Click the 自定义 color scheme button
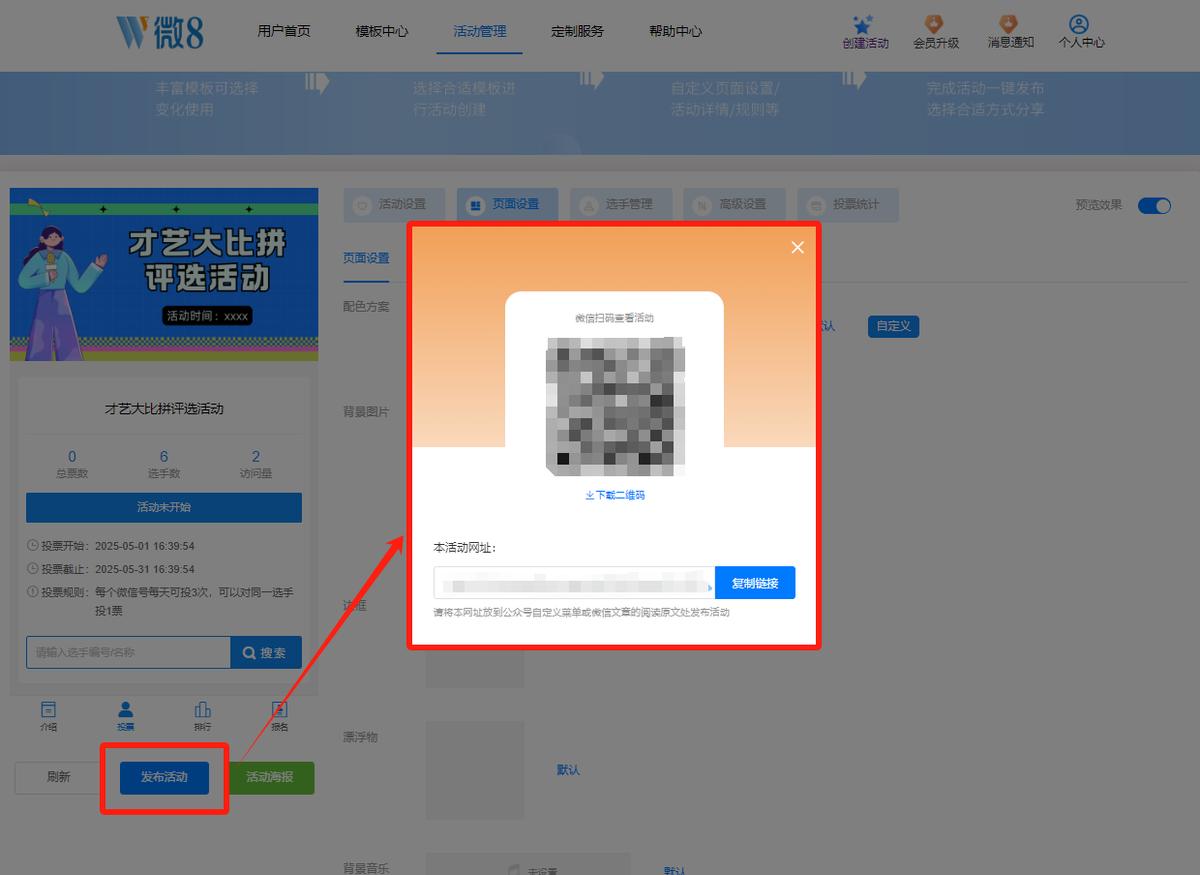The image size is (1200, 875). [893, 326]
